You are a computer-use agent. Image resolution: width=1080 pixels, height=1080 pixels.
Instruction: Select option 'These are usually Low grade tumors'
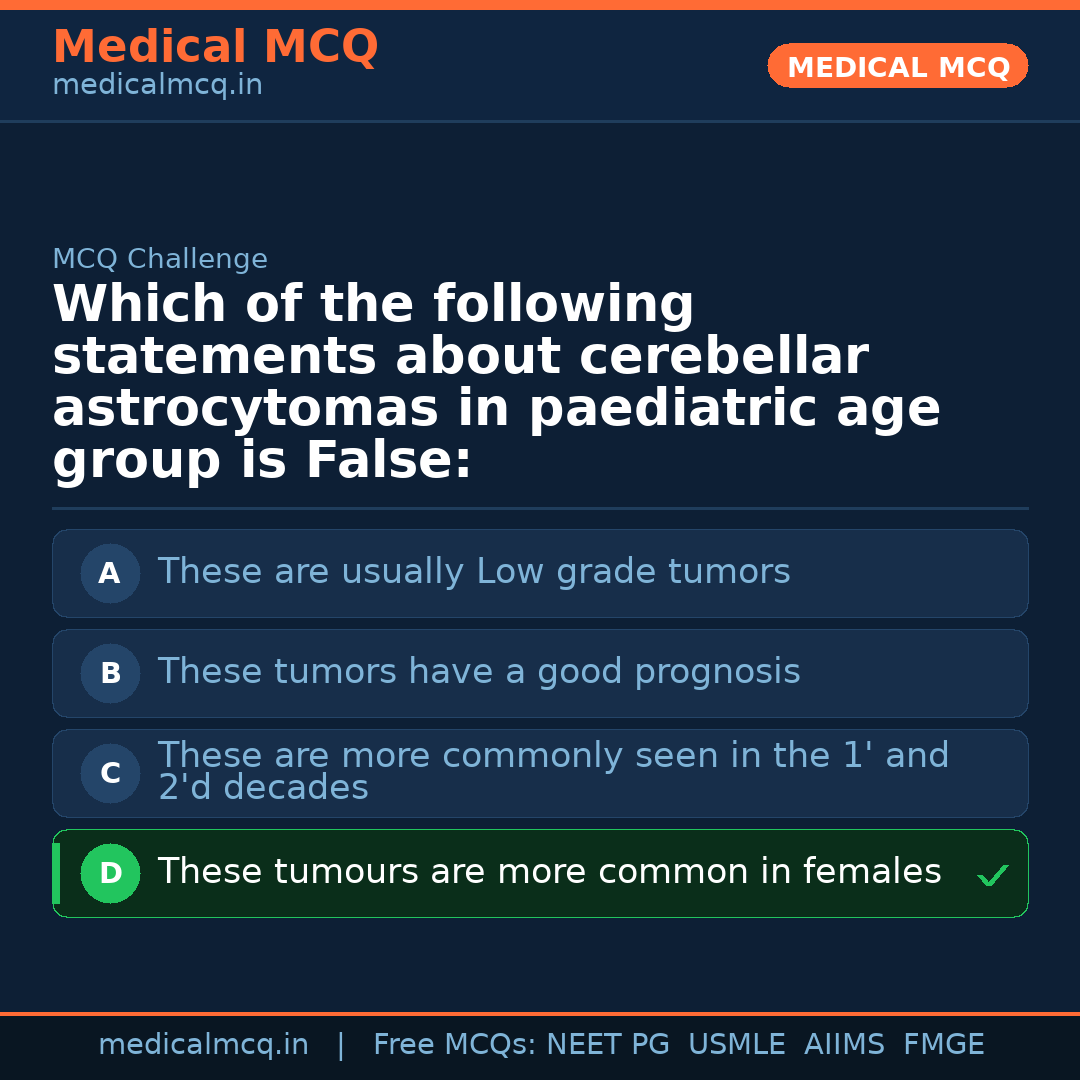(474, 572)
